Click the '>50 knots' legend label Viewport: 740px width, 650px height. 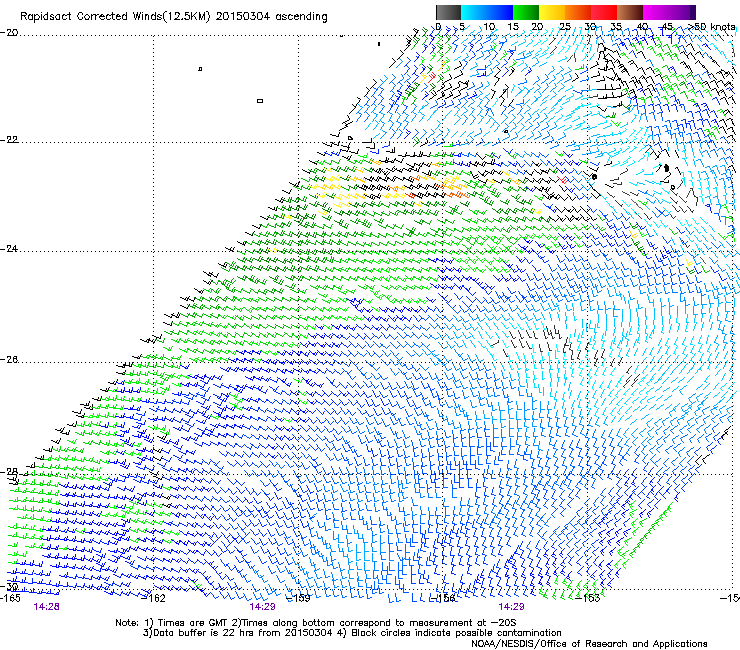(x=712, y=27)
